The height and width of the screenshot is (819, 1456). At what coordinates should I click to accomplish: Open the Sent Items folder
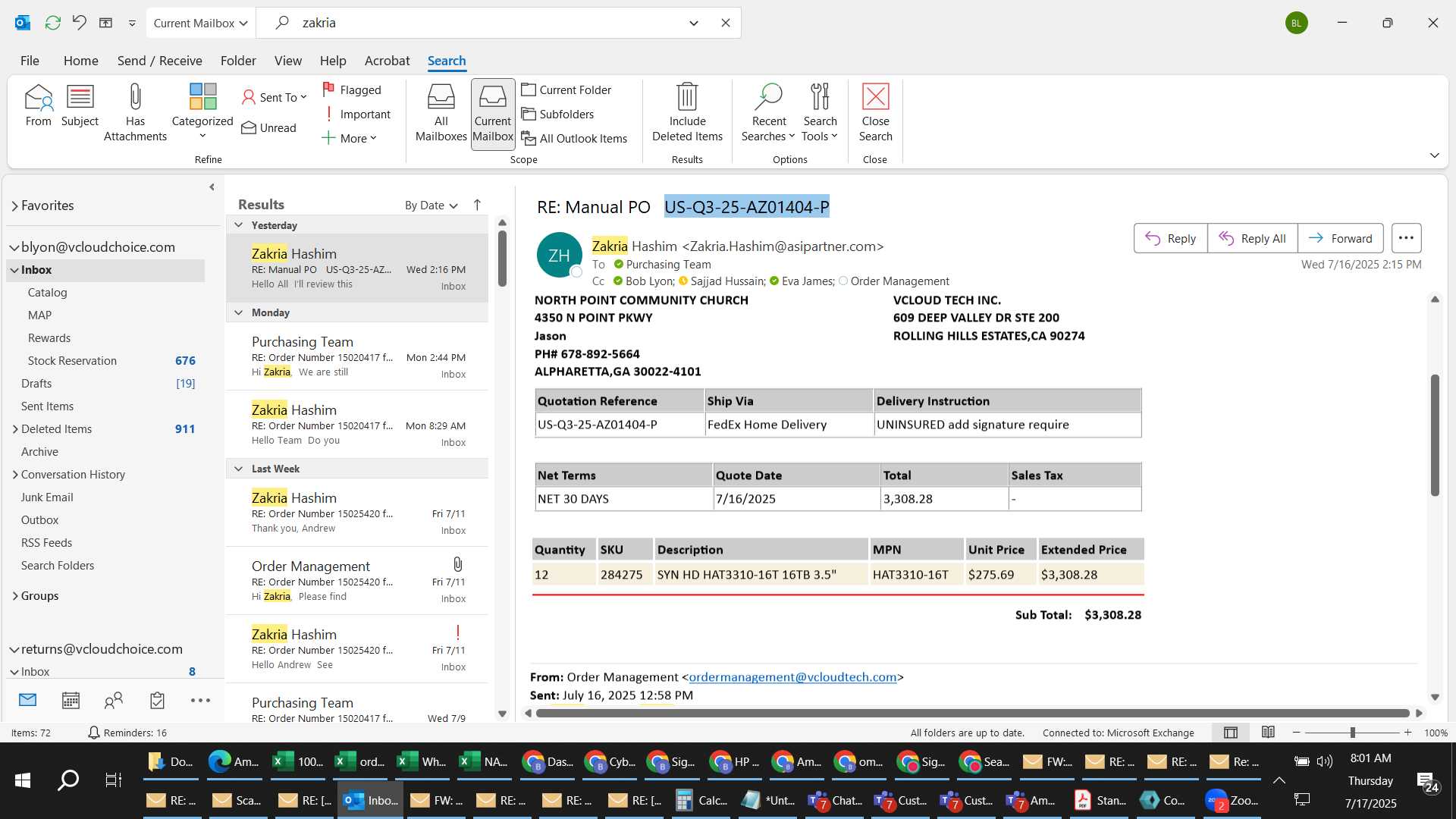(x=47, y=406)
